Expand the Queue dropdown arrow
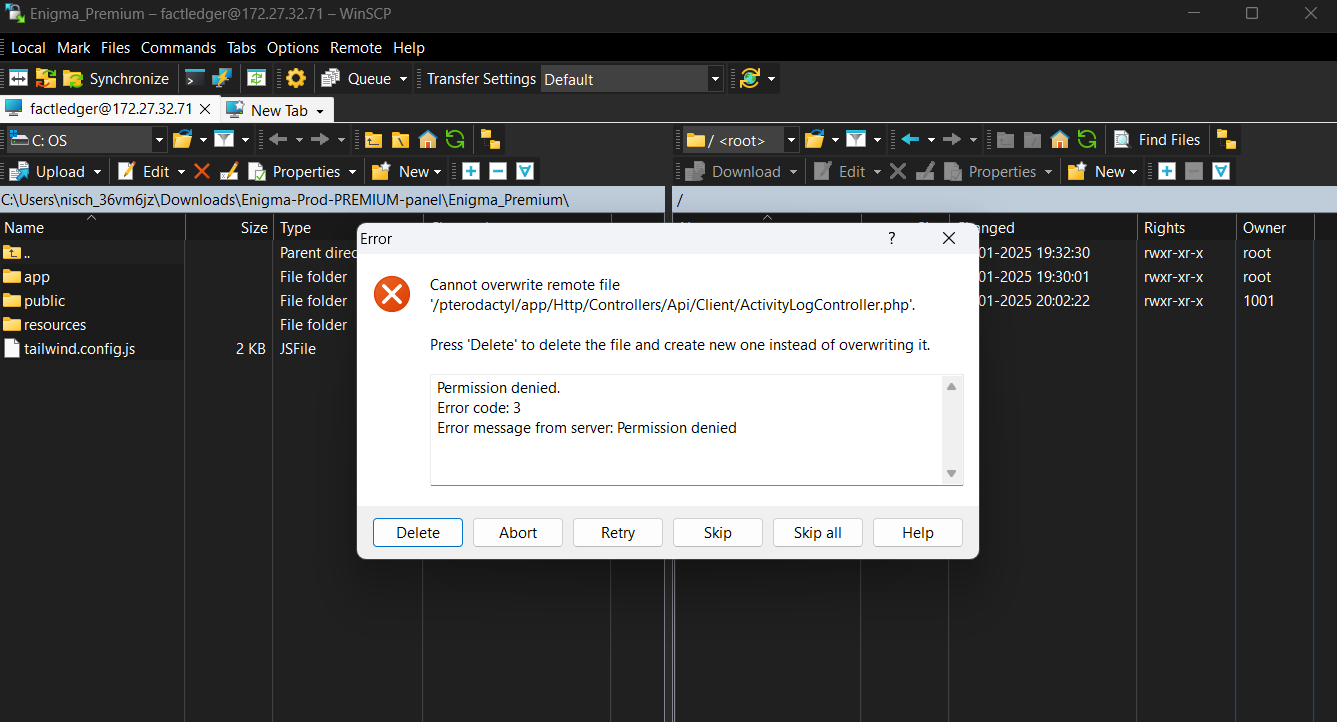The height and width of the screenshot is (722, 1337). click(404, 79)
